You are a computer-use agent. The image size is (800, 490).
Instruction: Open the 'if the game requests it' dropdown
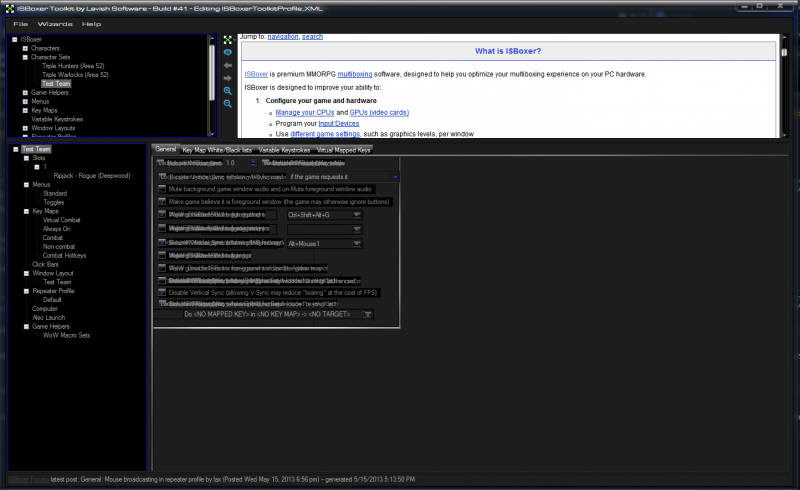pos(395,177)
